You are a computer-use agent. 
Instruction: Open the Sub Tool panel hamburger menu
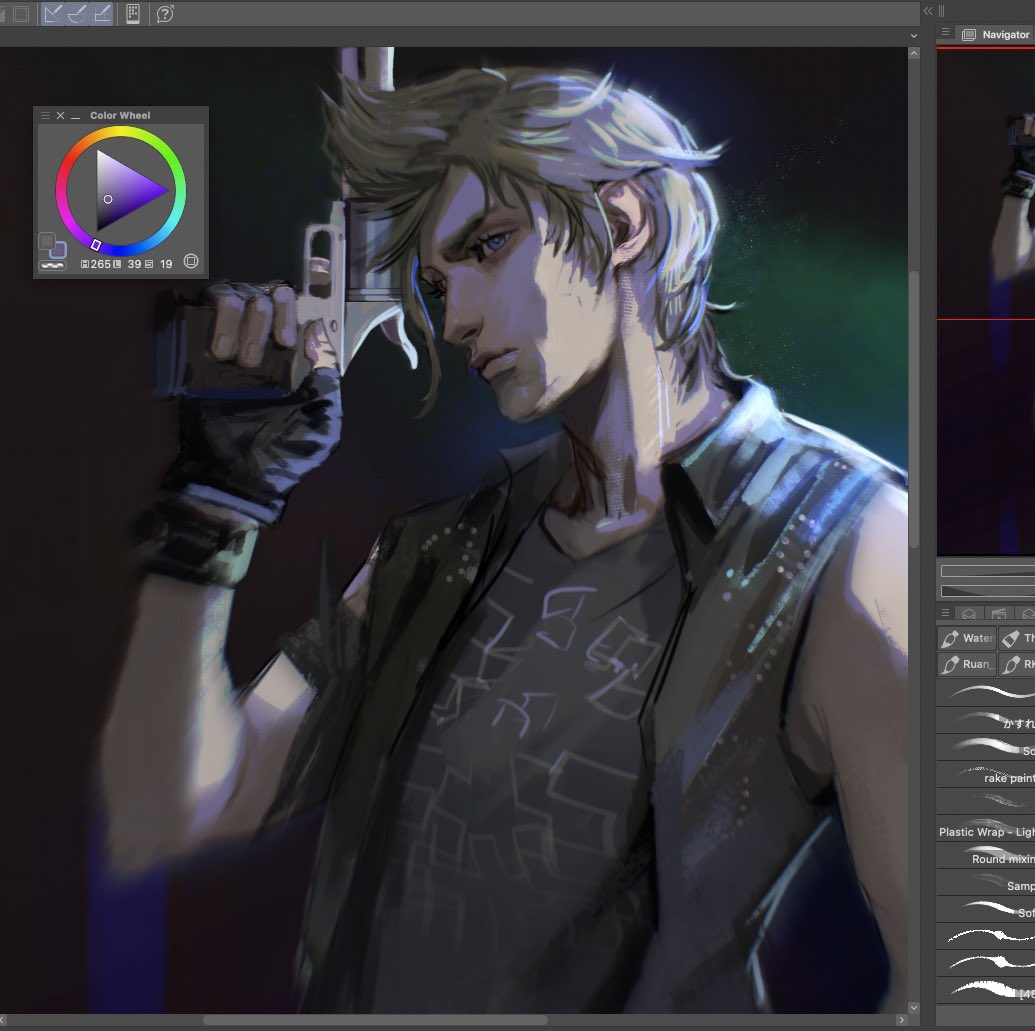(x=944, y=613)
